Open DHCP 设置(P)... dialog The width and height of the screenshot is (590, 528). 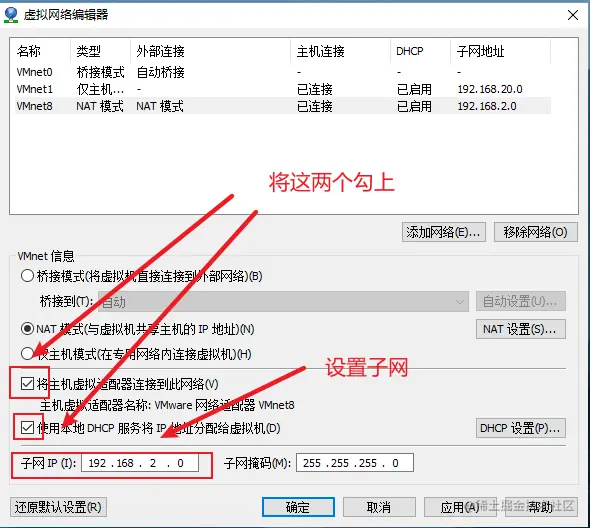tap(521, 428)
